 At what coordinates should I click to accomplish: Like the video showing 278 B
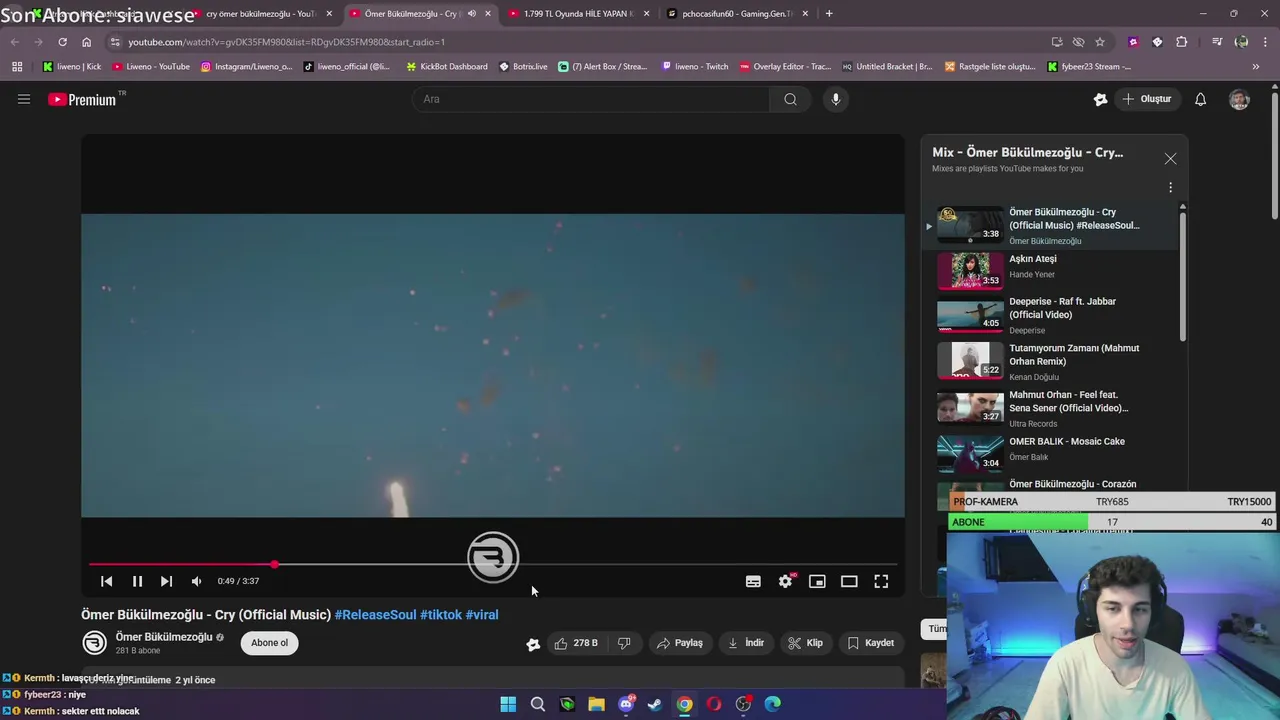tap(576, 643)
